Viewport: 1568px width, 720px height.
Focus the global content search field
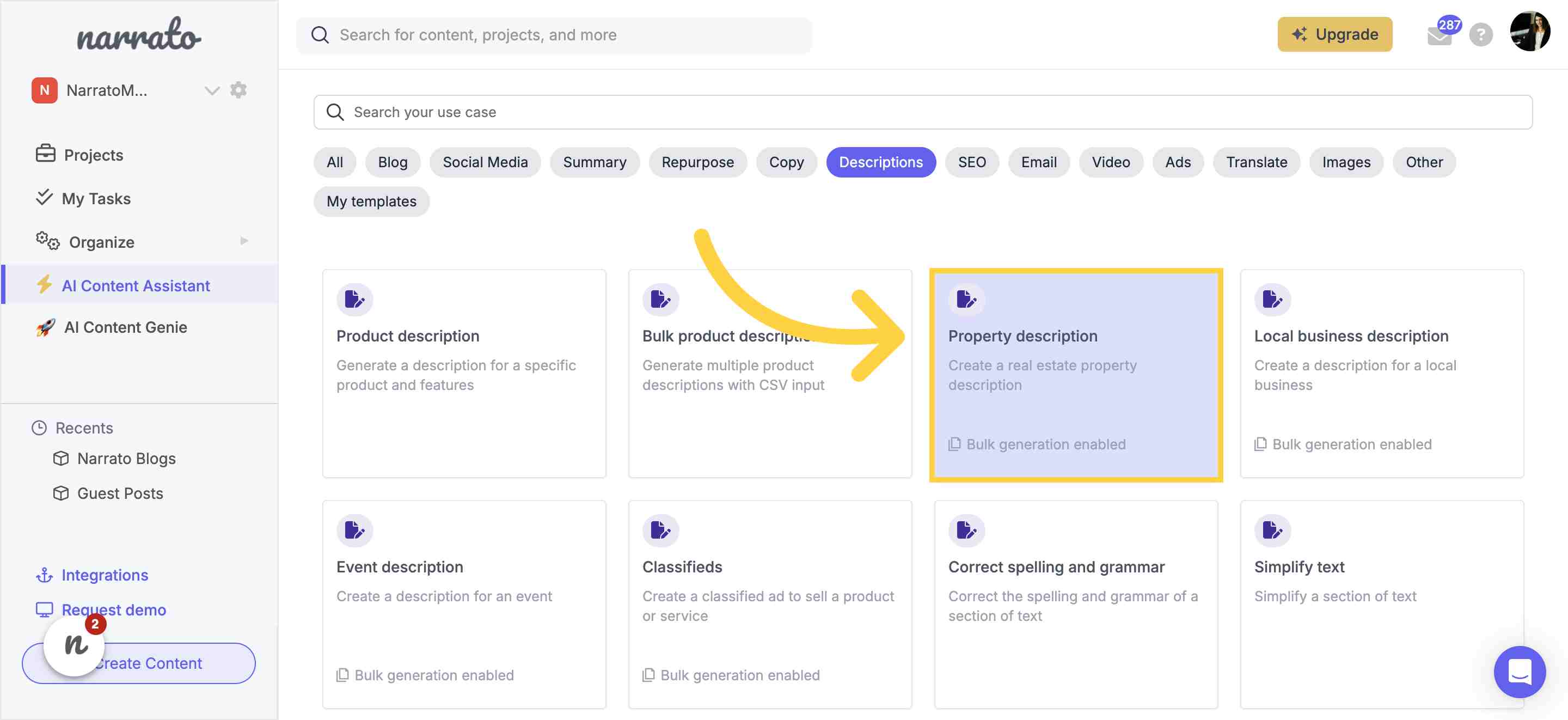(x=553, y=35)
